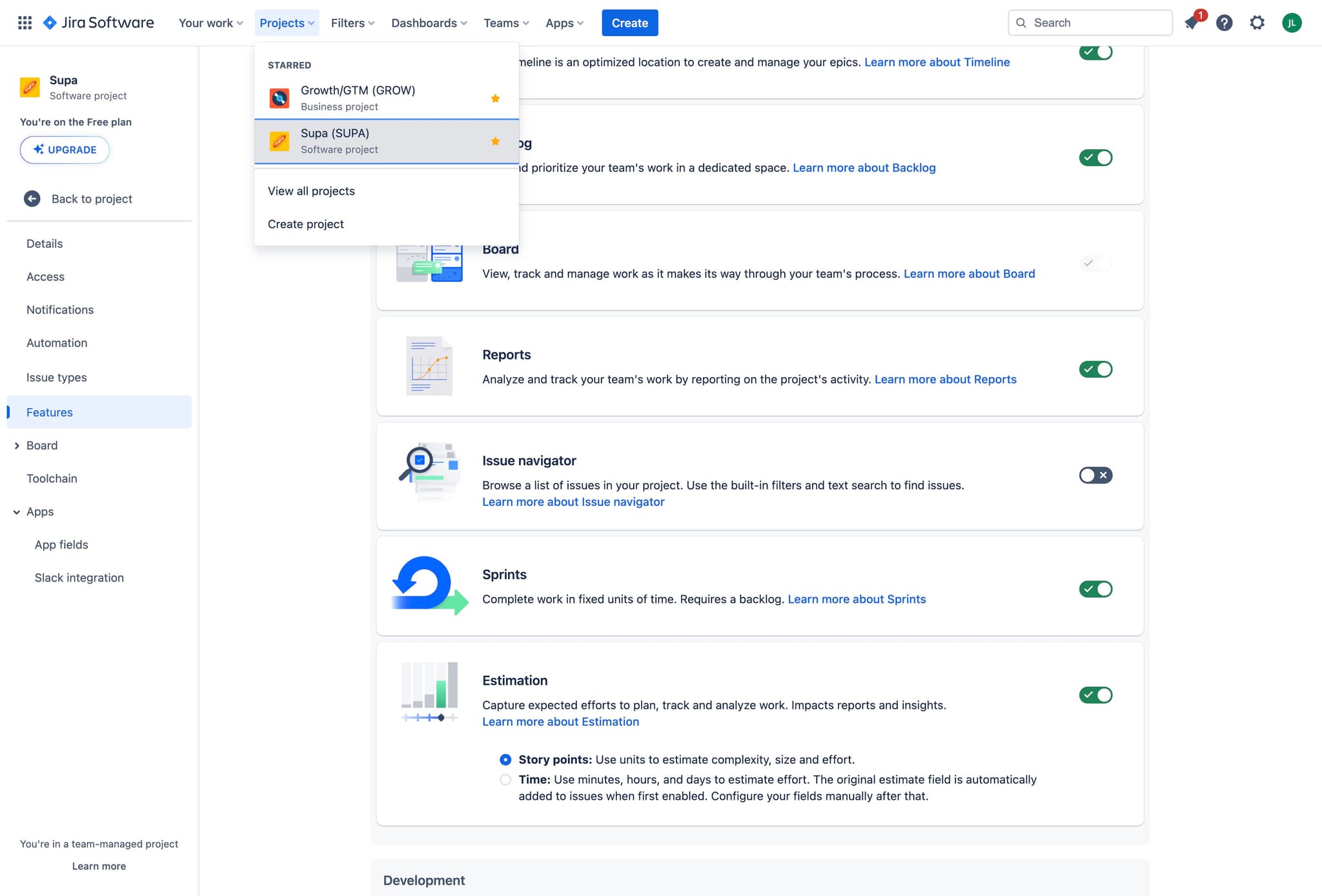The height and width of the screenshot is (896, 1322).
Task: Switch to the Features sidebar item
Action: point(49,412)
